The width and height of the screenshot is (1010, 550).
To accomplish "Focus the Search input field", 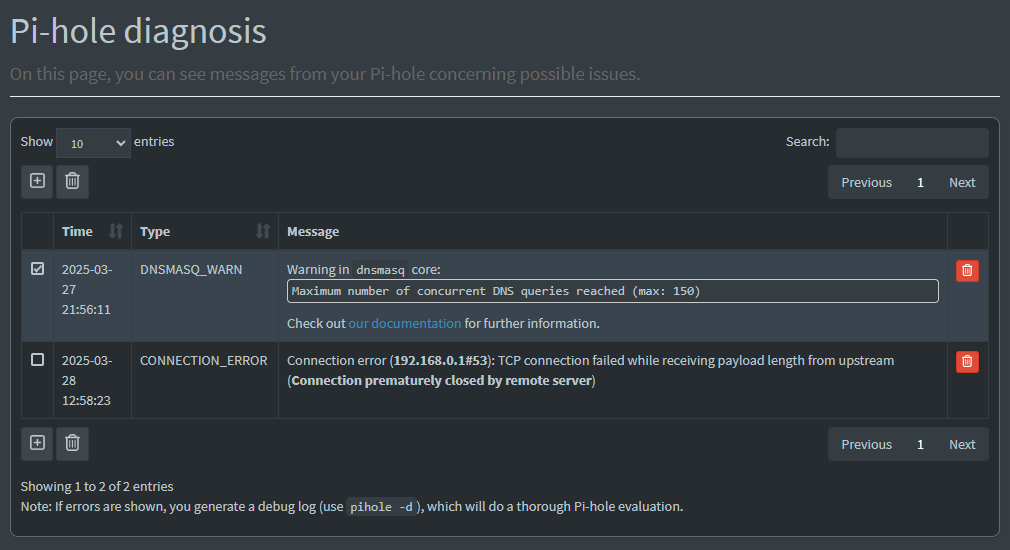I will (912, 142).
